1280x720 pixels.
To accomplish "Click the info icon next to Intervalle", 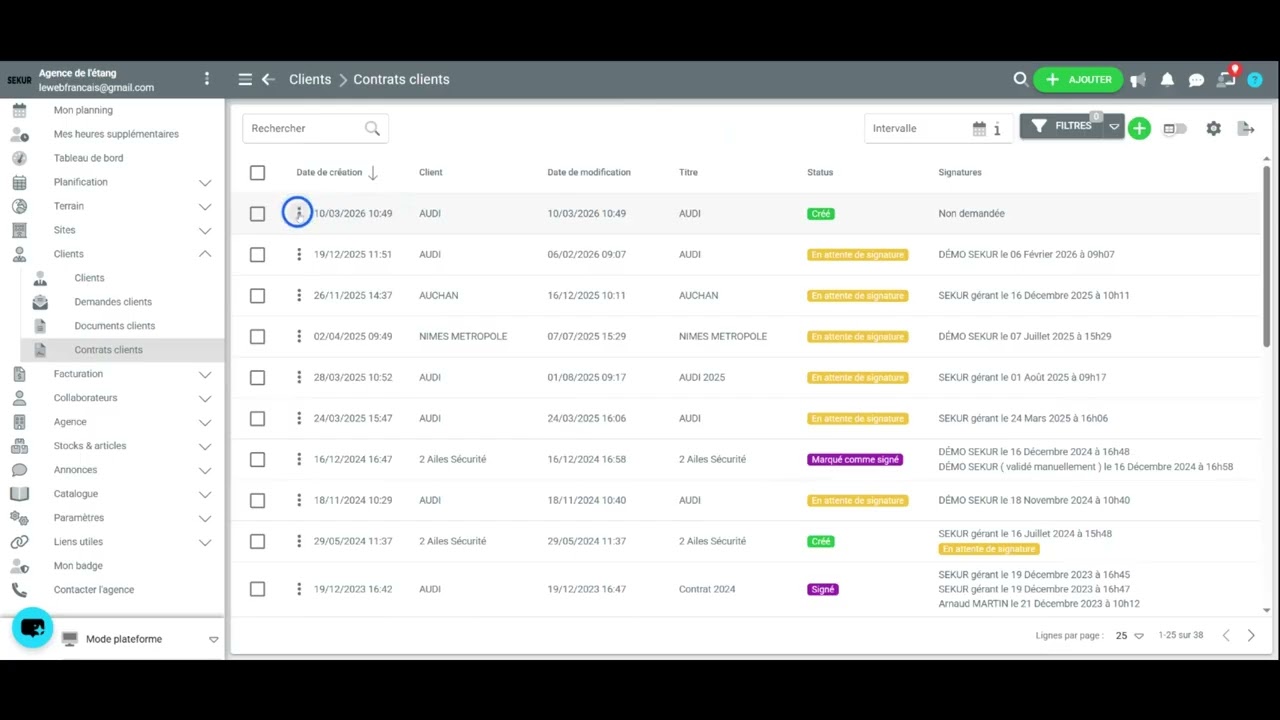I will [x=997, y=128].
